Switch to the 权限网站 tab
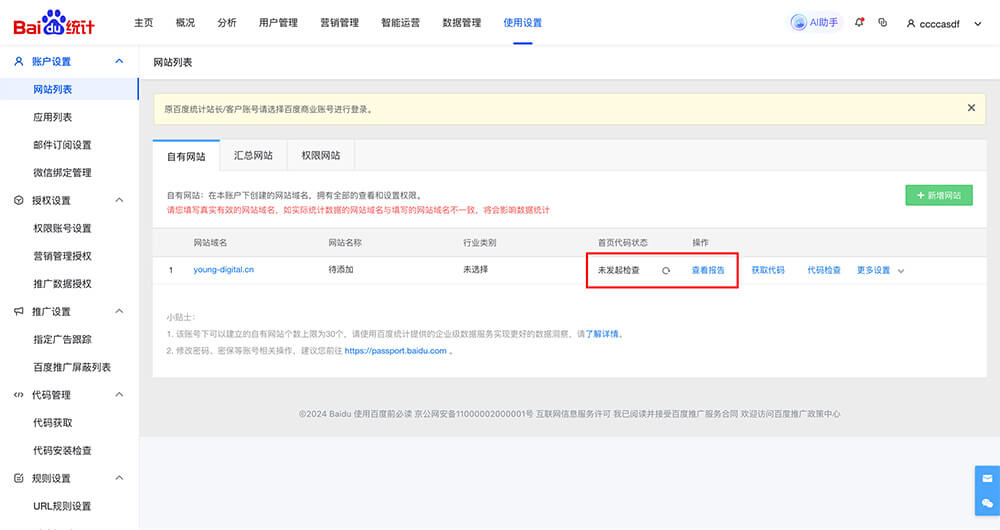Screen dimensions: 1000x530 click(x=321, y=156)
